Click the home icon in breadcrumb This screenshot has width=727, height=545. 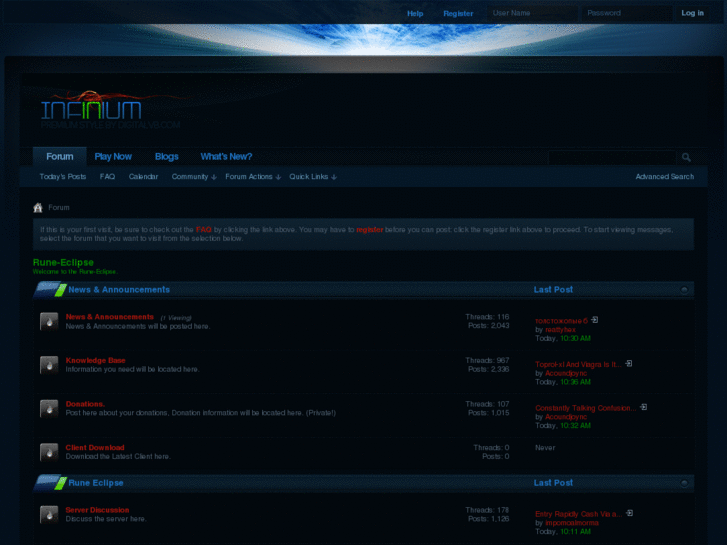(x=38, y=207)
